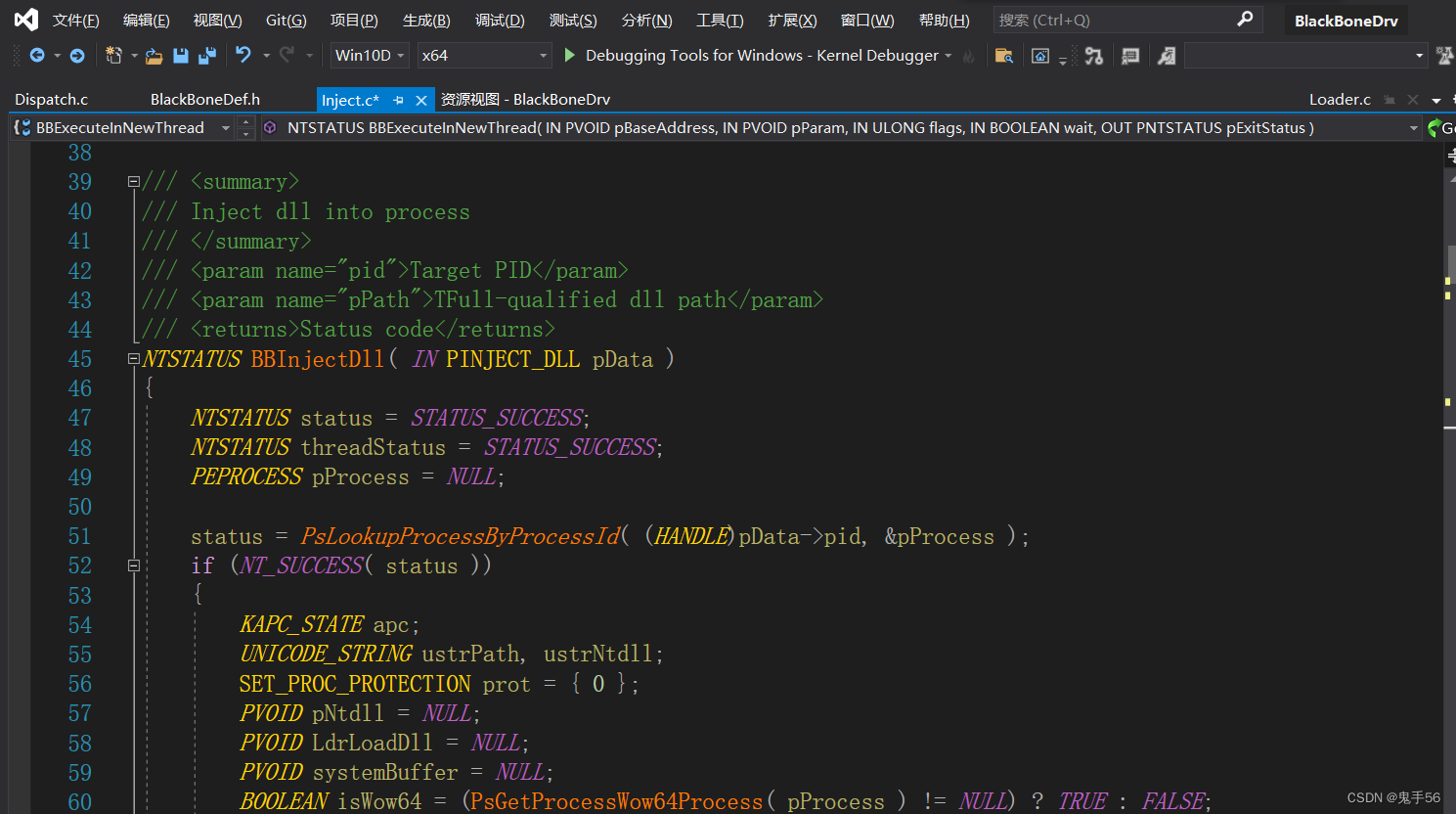Open the redo history dropdown arrow
Image resolution: width=1456 pixels, height=814 pixels.
tap(309, 56)
